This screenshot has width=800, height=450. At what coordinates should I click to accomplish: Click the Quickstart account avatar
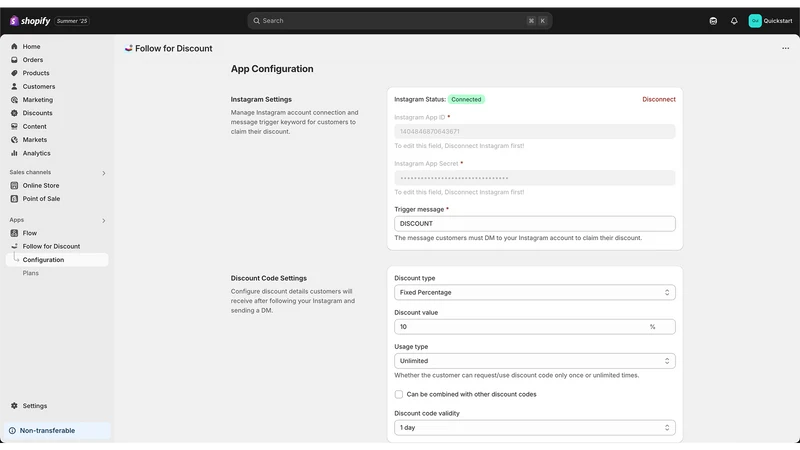pyautogui.click(x=755, y=21)
